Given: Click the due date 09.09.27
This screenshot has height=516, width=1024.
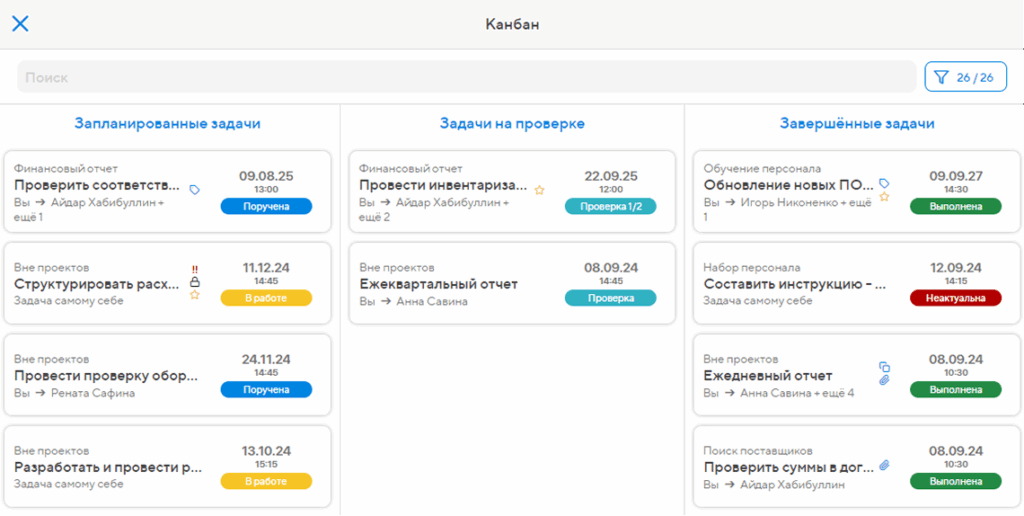Looking at the screenshot, I should (955, 176).
